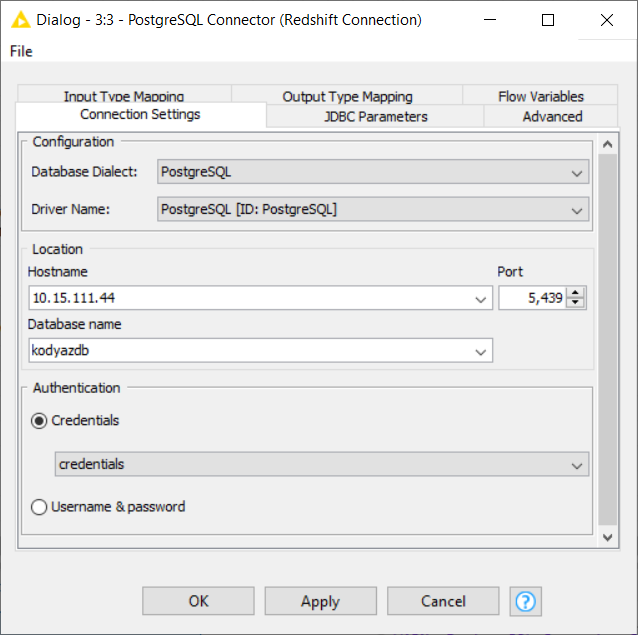638x635 pixels.
Task: Click the Apply button
Action: [321, 601]
